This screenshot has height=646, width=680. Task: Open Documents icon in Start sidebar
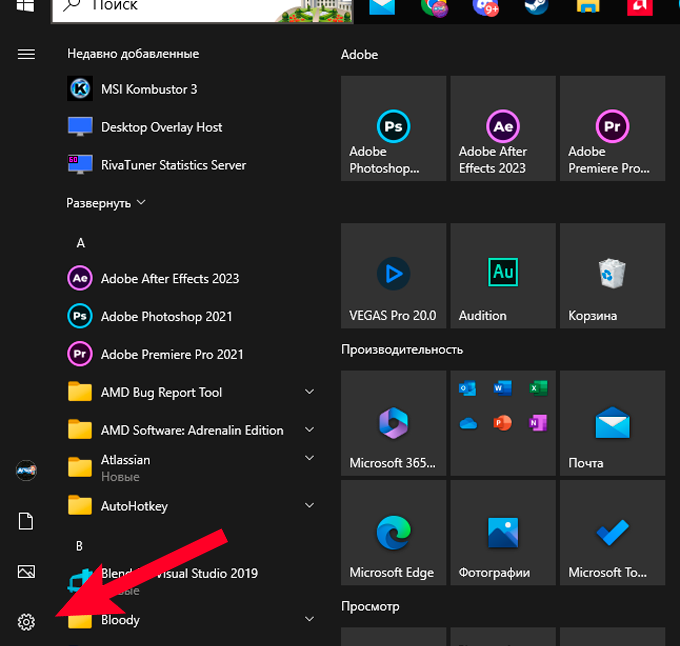26,521
